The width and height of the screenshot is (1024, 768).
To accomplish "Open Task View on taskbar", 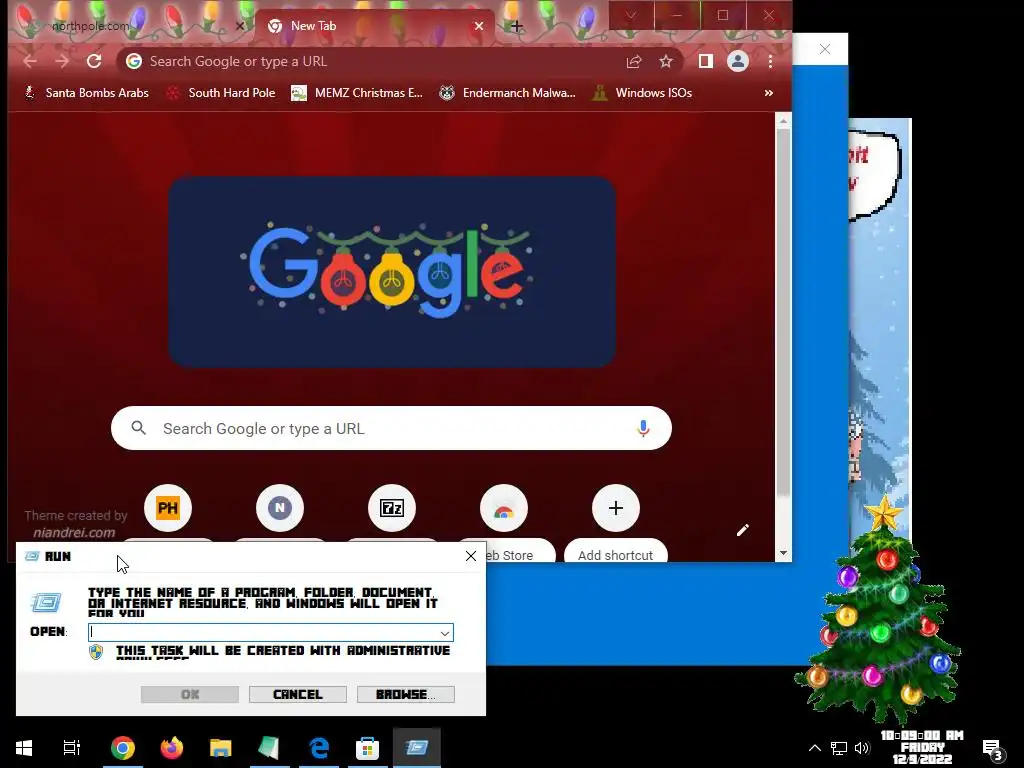I will [72, 748].
